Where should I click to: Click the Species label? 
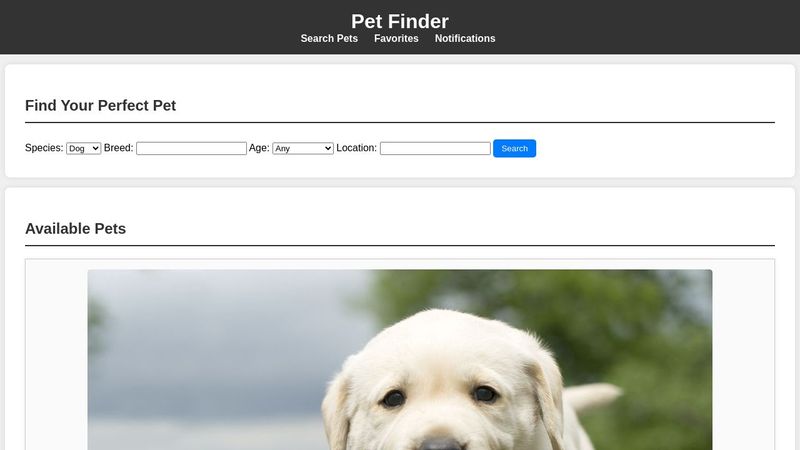point(44,148)
